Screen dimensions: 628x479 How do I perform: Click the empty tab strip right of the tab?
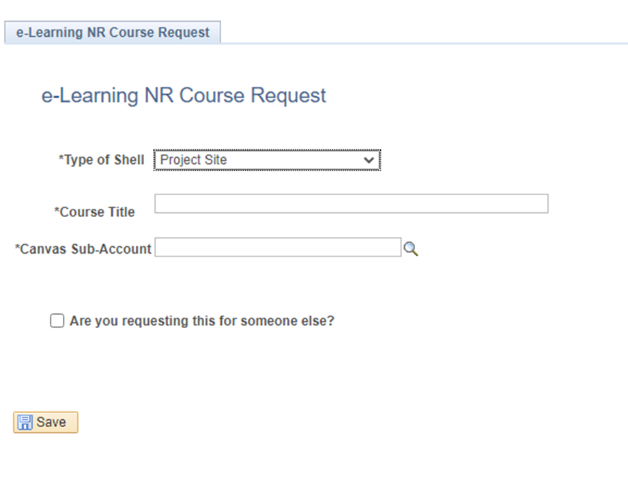420,32
